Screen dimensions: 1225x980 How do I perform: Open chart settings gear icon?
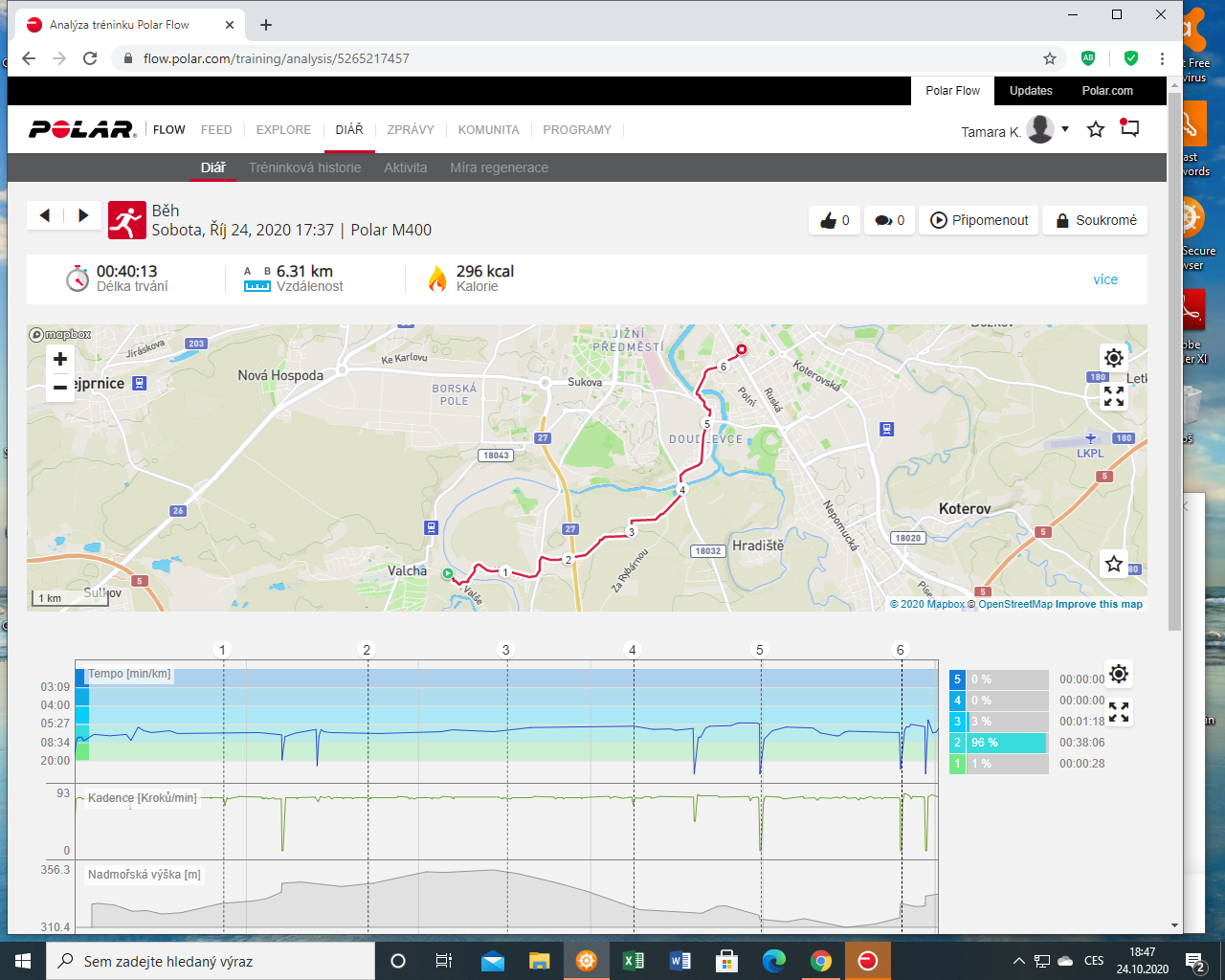(x=1118, y=674)
